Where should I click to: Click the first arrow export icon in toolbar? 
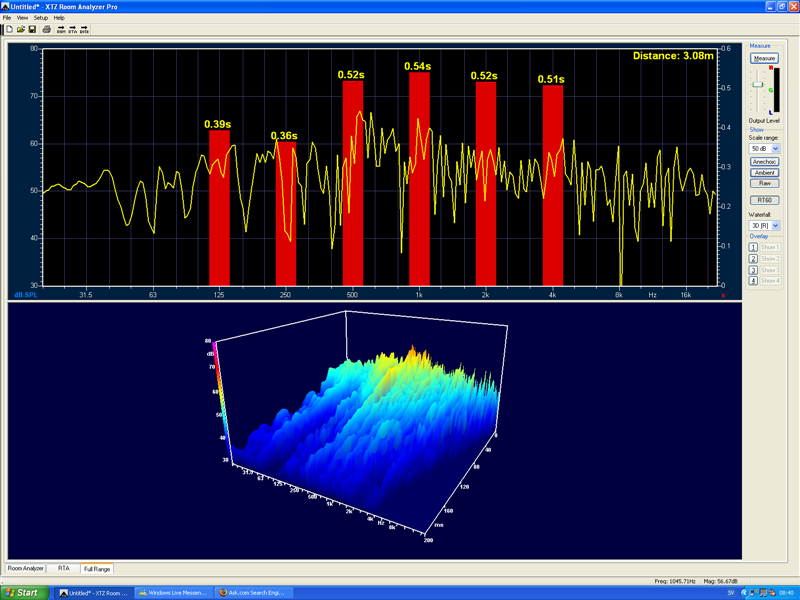coord(61,30)
